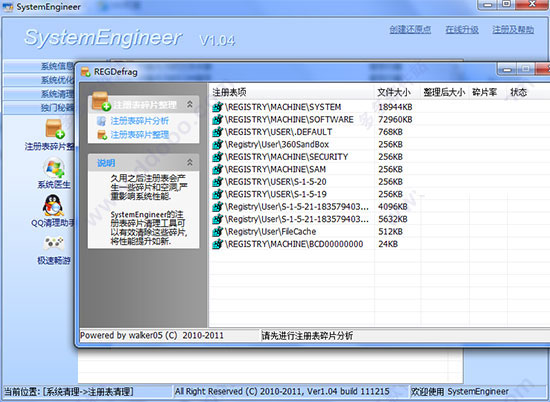The height and width of the screenshot is (402, 550).
Task: Sort by 整理后大小 column header
Action: (444, 92)
